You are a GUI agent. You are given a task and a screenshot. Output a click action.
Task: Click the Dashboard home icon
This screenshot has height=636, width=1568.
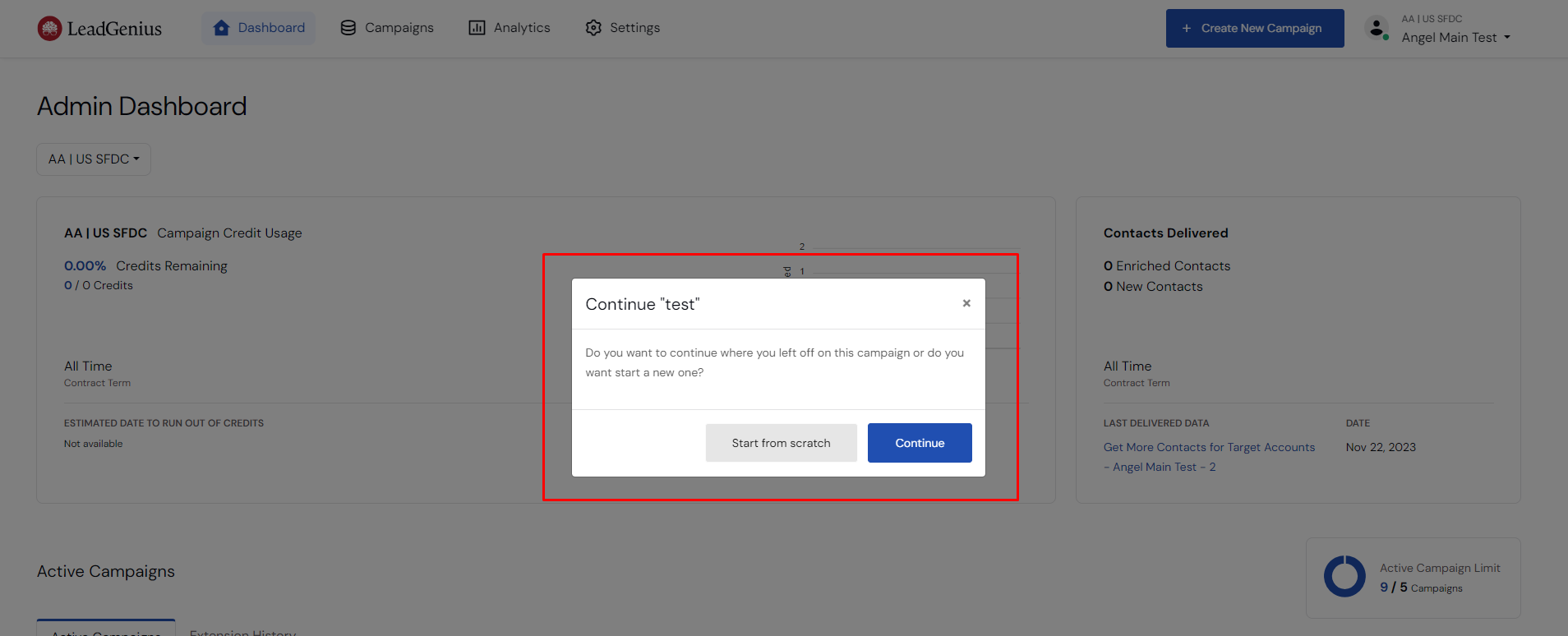[221, 28]
